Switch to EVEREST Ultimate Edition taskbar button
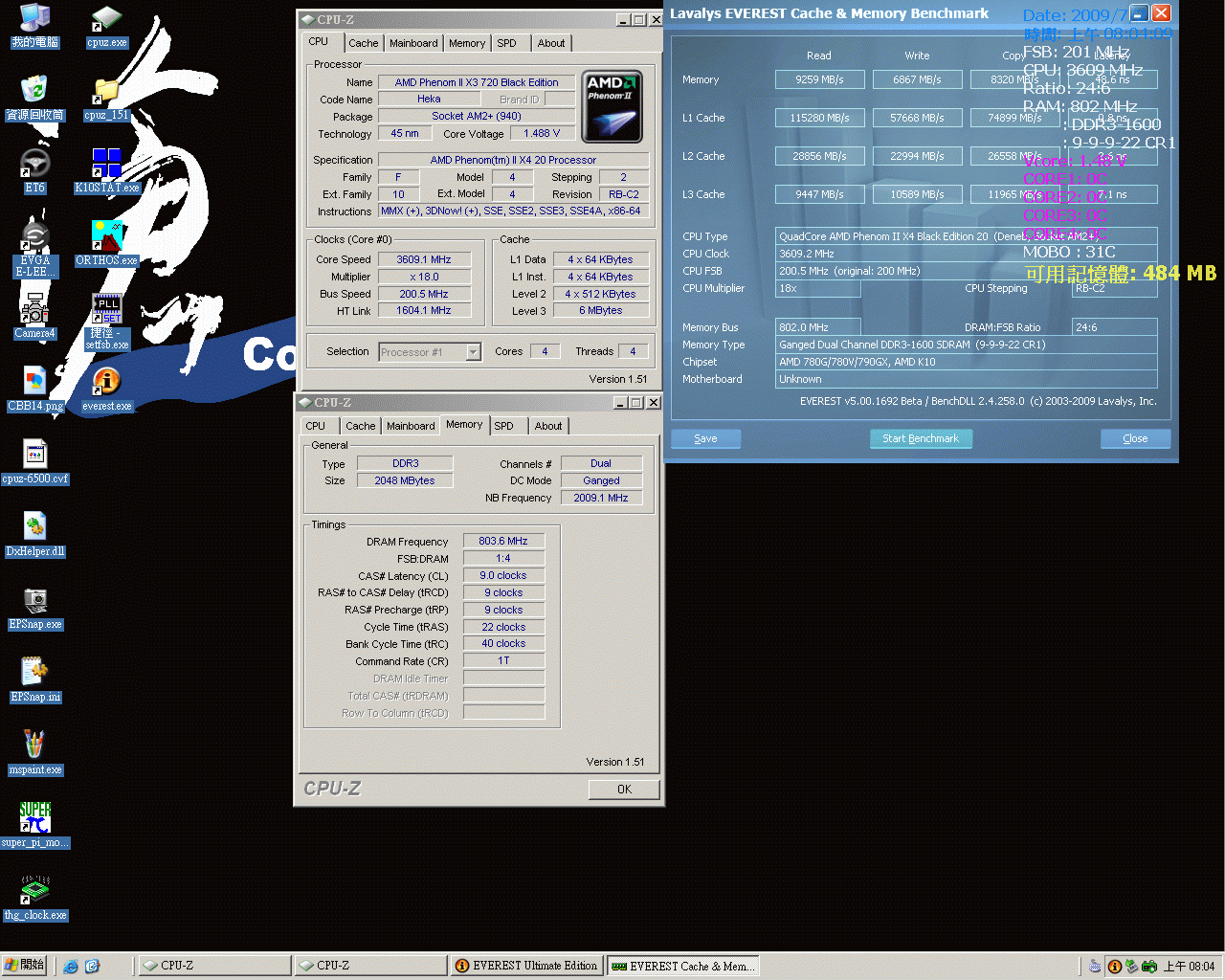The width and height of the screenshot is (1225, 980). point(527,966)
